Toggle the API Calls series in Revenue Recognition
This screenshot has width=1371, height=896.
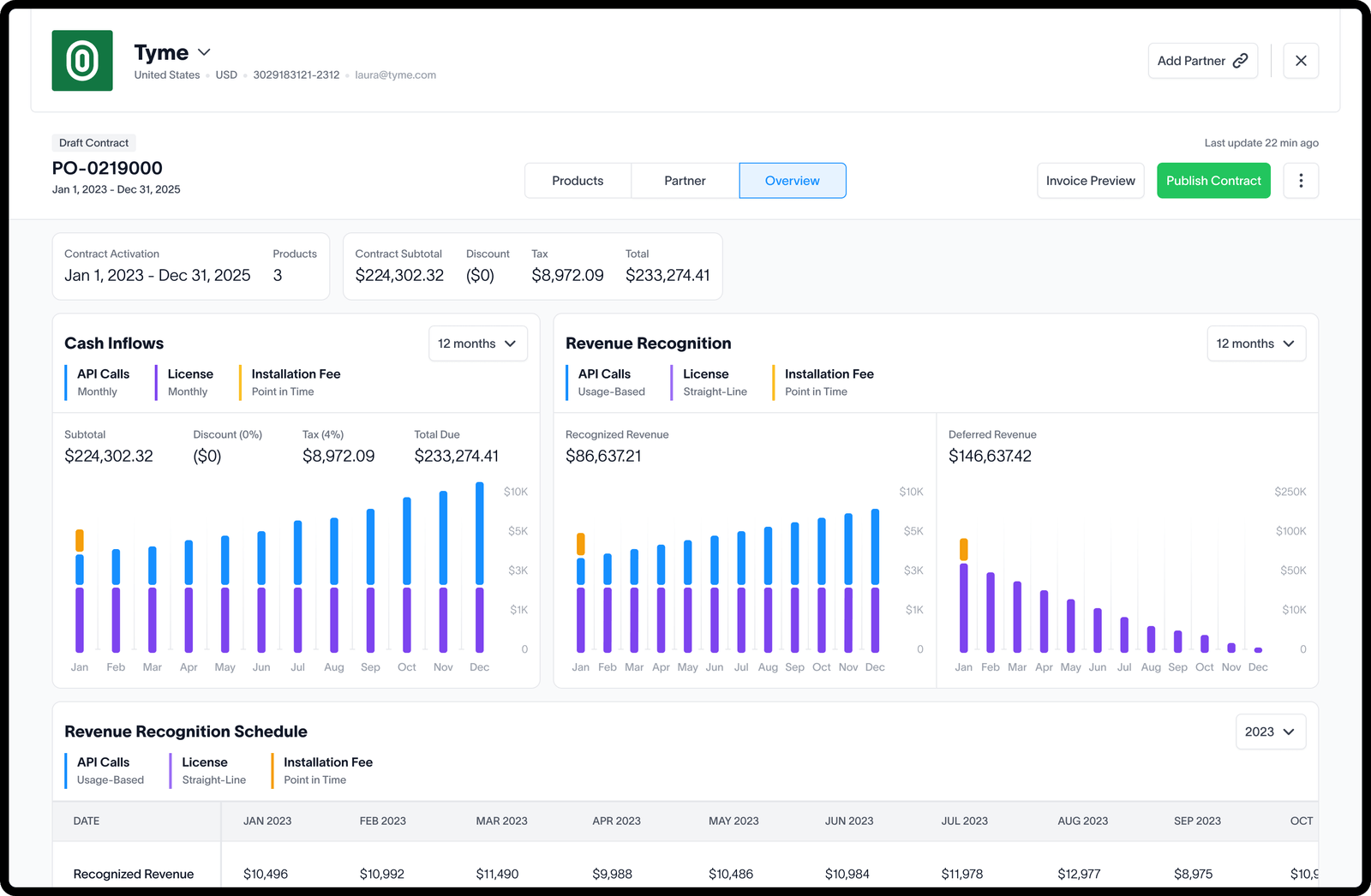(568, 382)
